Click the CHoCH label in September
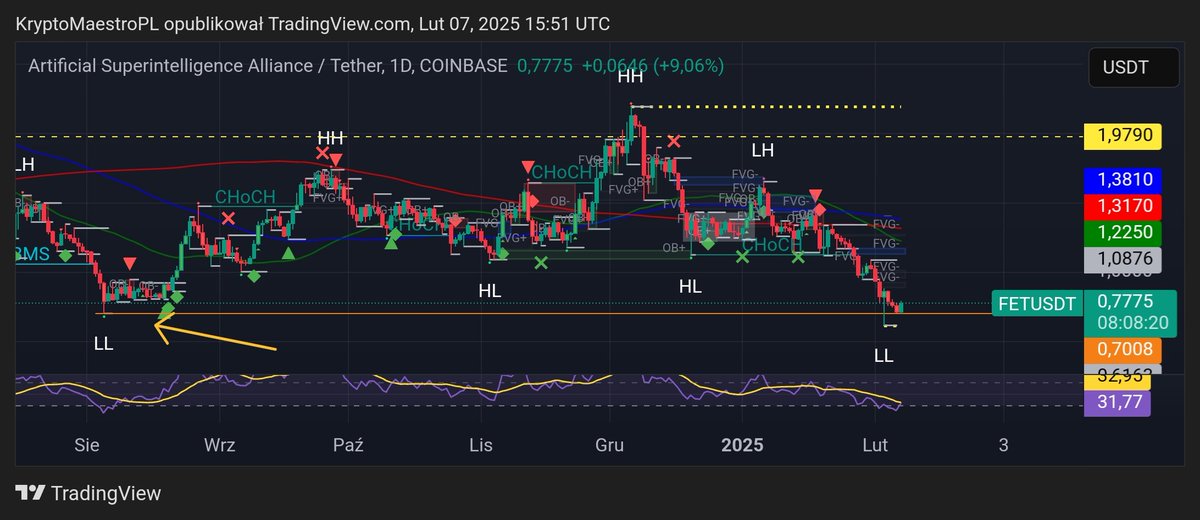 click(x=245, y=197)
